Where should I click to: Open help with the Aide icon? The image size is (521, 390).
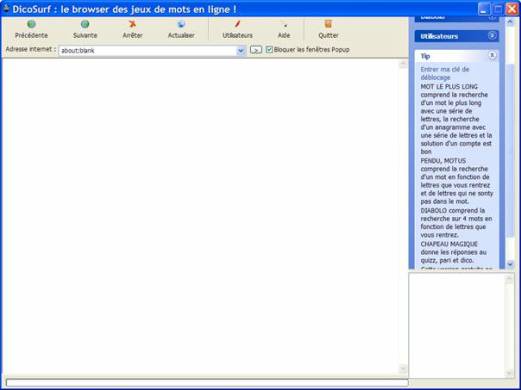(x=284, y=24)
